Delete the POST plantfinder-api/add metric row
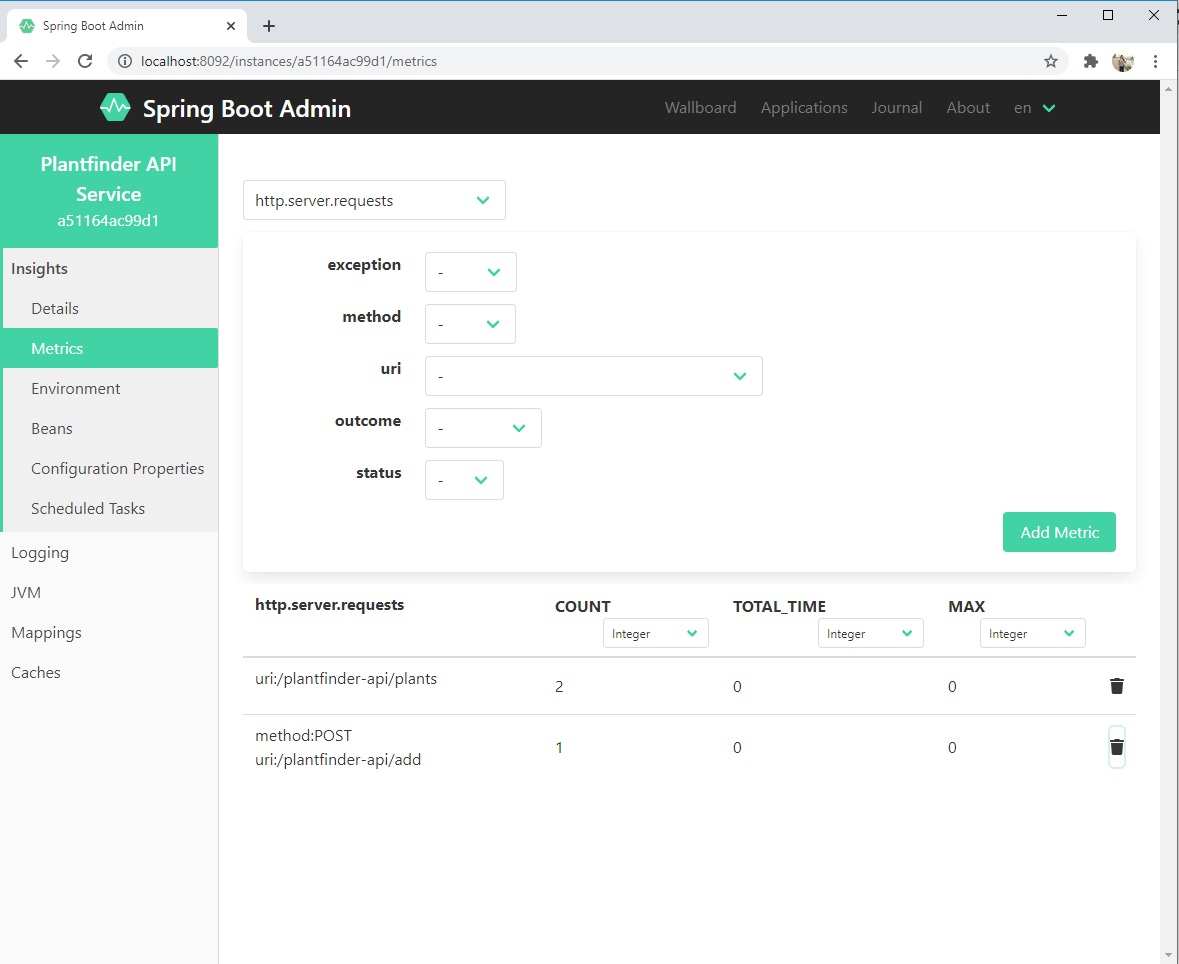Screen dimensions: 1179x964 [x=1117, y=746]
